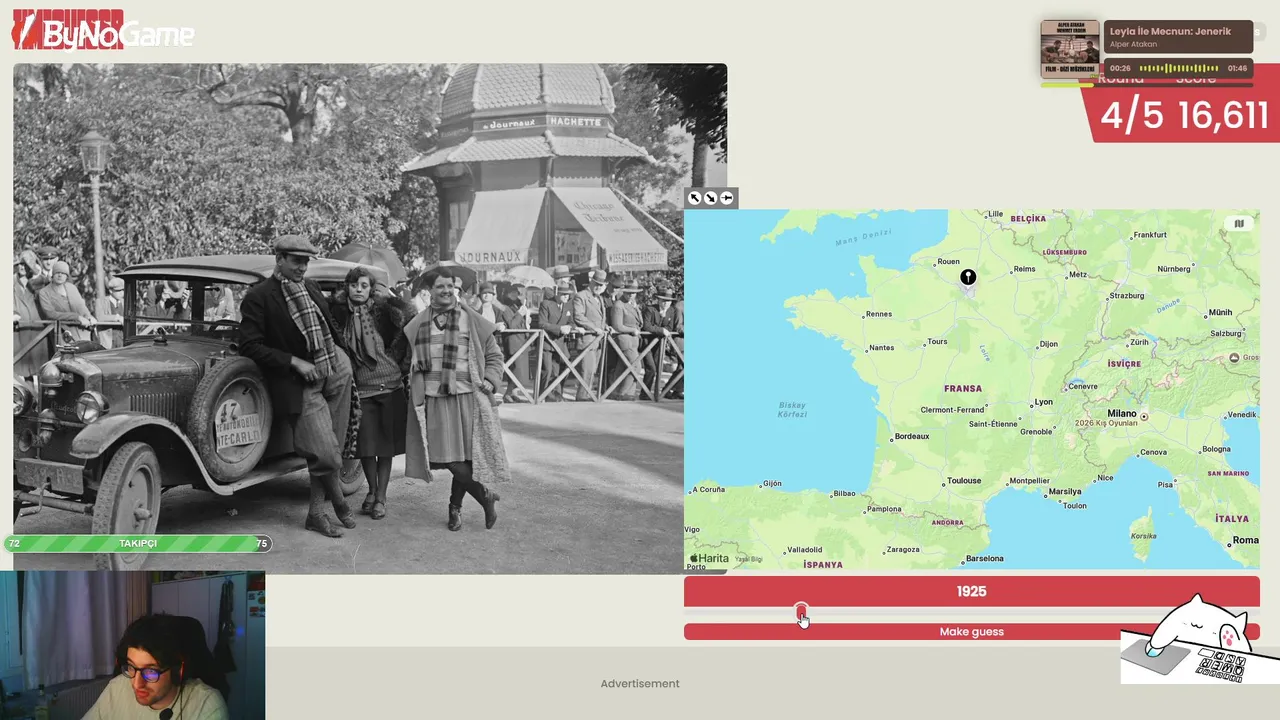Open the map layer style button
The height and width of the screenshot is (720, 1280).
(1239, 223)
